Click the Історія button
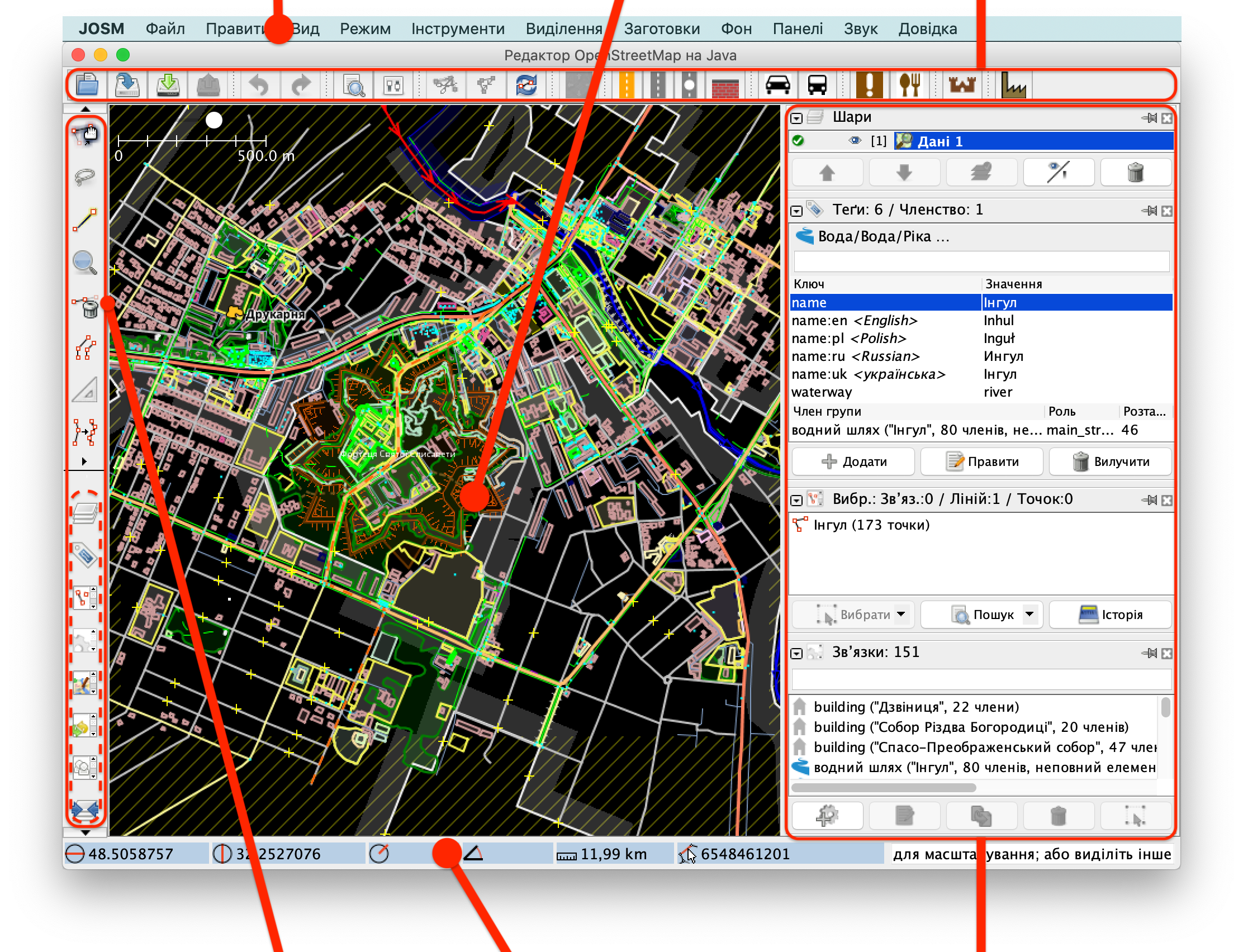1243x952 pixels. [1110, 614]
